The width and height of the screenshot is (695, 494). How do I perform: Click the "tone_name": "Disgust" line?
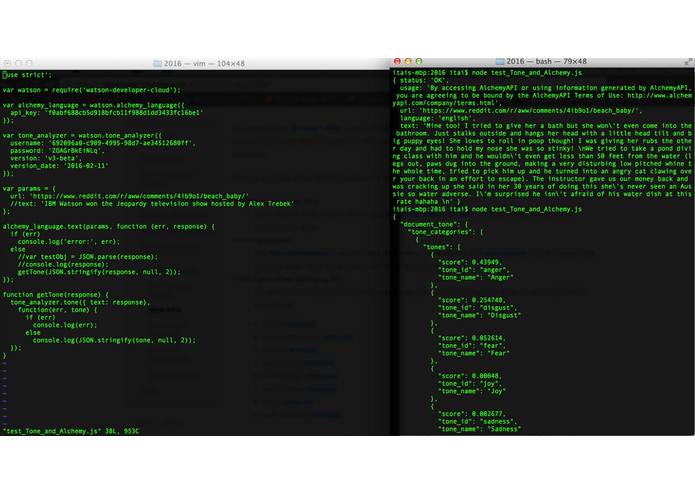click(480, 315)
